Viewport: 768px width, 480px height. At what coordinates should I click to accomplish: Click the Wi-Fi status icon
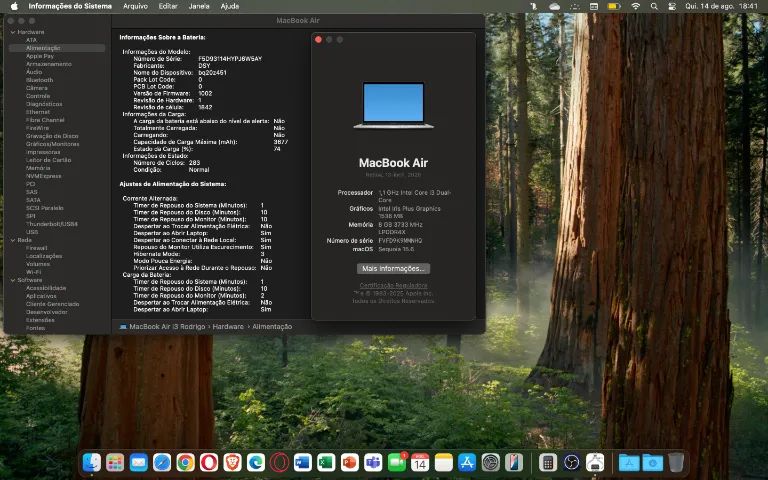(x=635, y=6)
